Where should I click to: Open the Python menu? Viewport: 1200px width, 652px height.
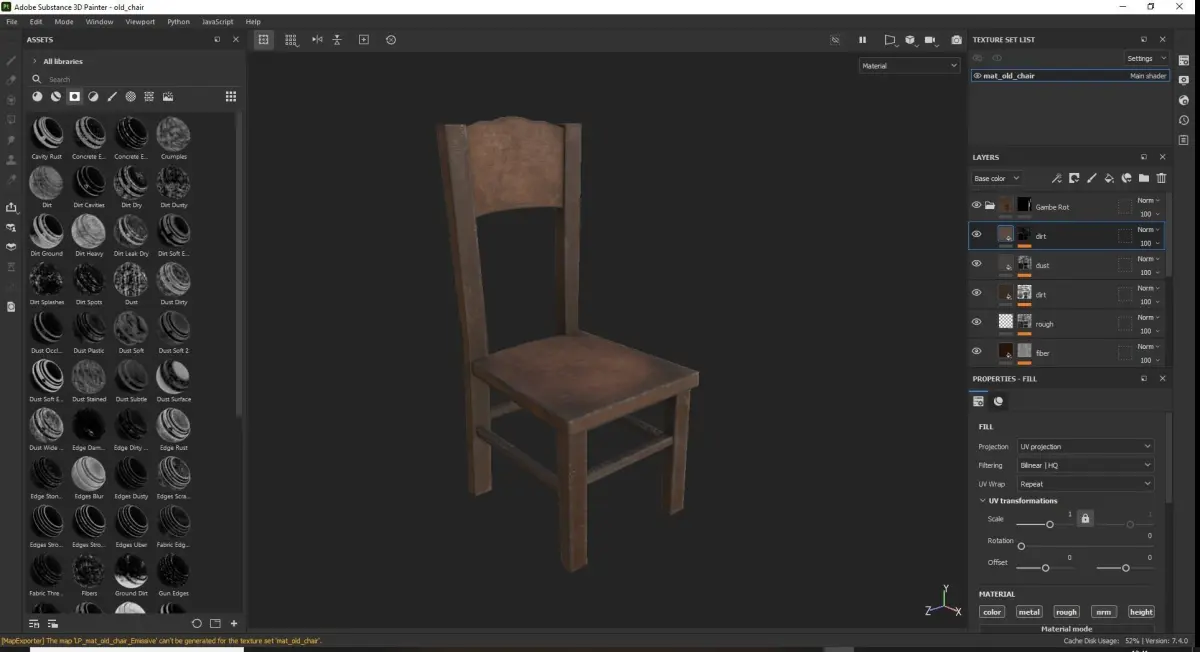(178, 21)
